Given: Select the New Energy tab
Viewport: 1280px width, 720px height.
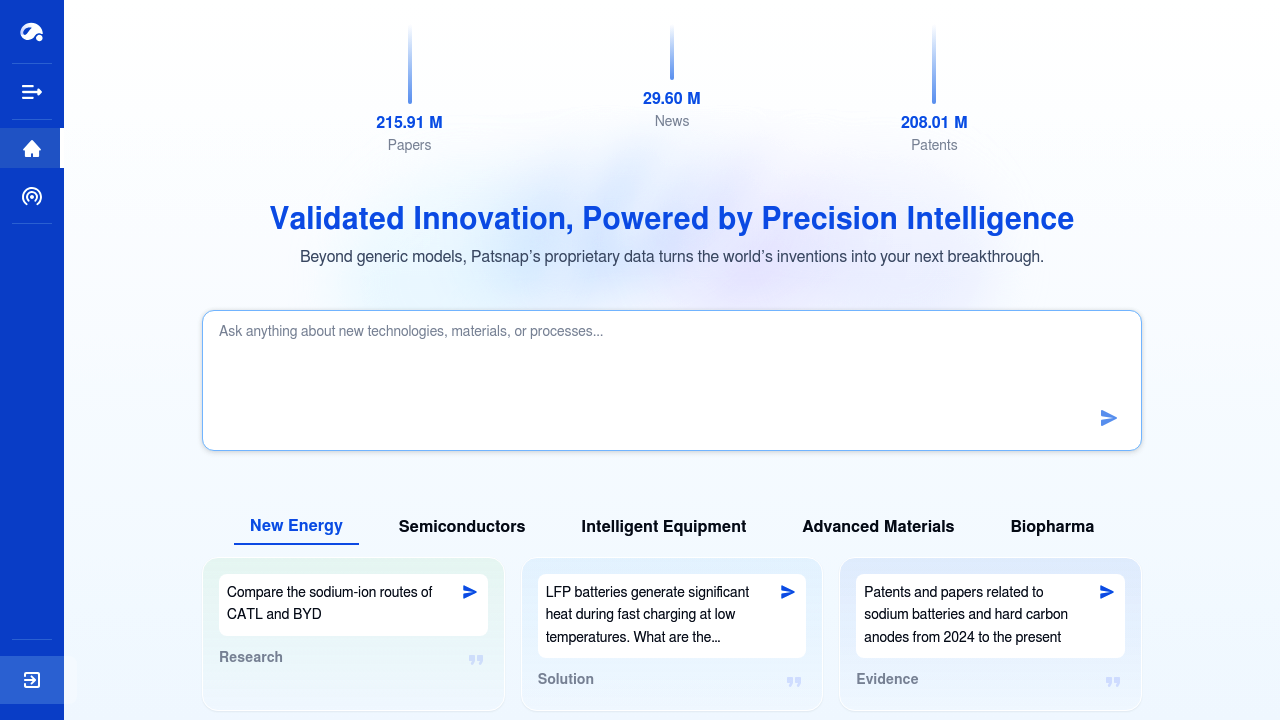Looking at the screenshot, I should coord(296,526).
